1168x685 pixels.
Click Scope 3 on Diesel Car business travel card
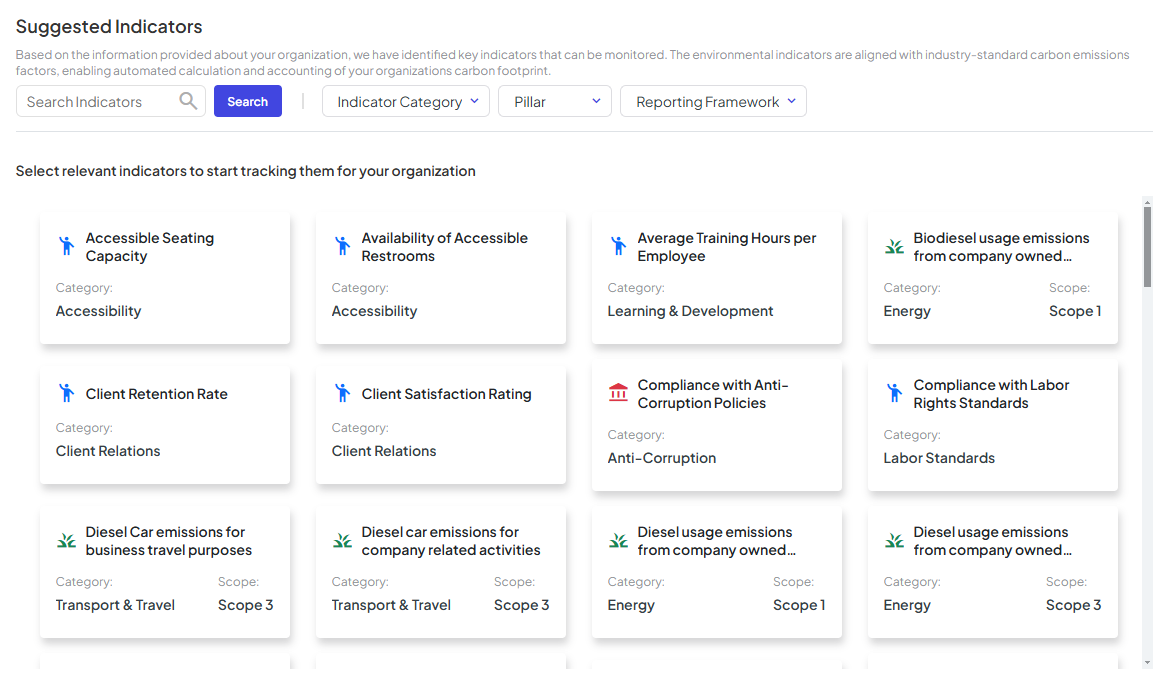point(245,605)
